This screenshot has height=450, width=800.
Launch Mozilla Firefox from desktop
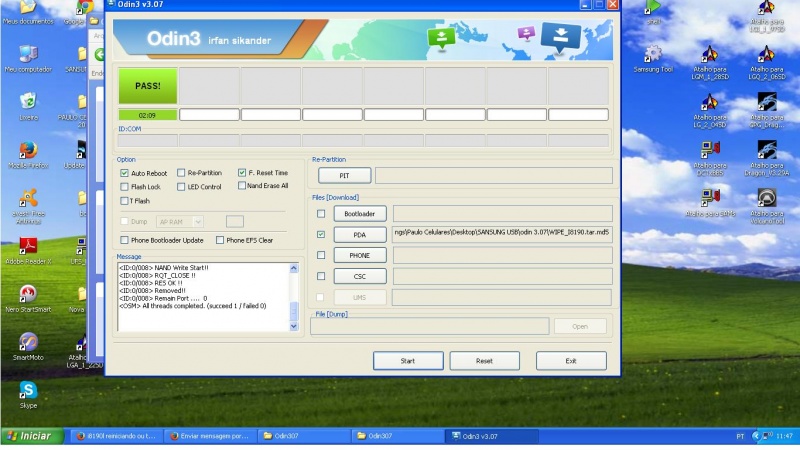click(28, 155)
